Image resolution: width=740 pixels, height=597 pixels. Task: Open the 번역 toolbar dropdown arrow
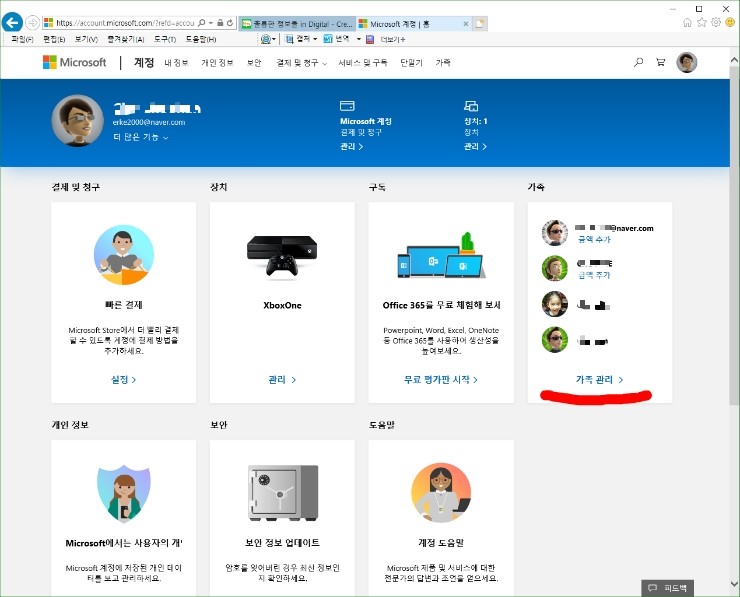[359, 39]
